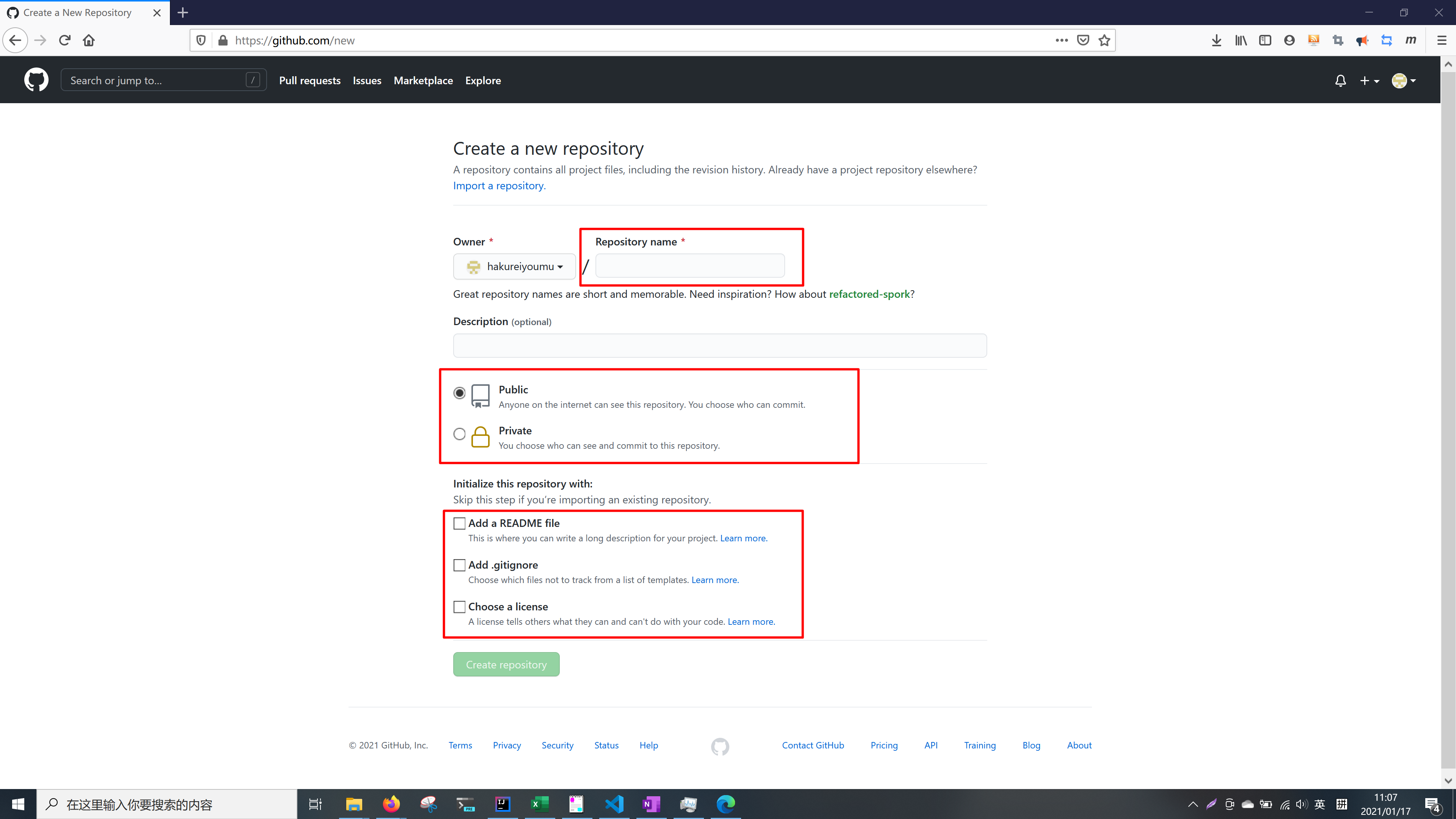Open Marketplace from the top navigation bar

(x=423, y=80)
